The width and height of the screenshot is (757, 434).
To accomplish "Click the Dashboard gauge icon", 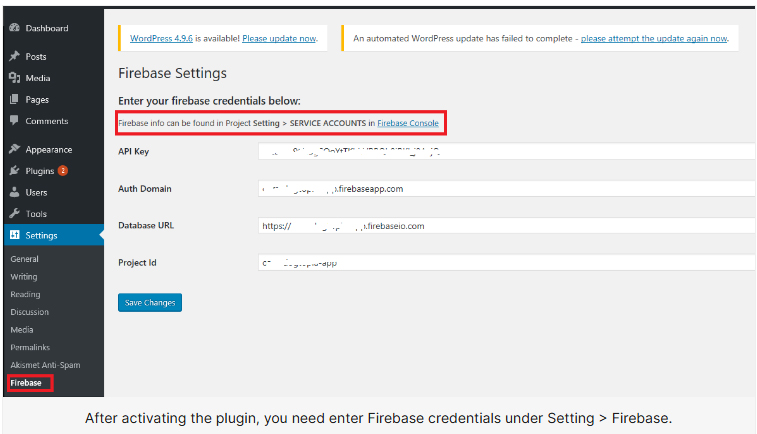I will pyautogui.click(x=14, y=28).
